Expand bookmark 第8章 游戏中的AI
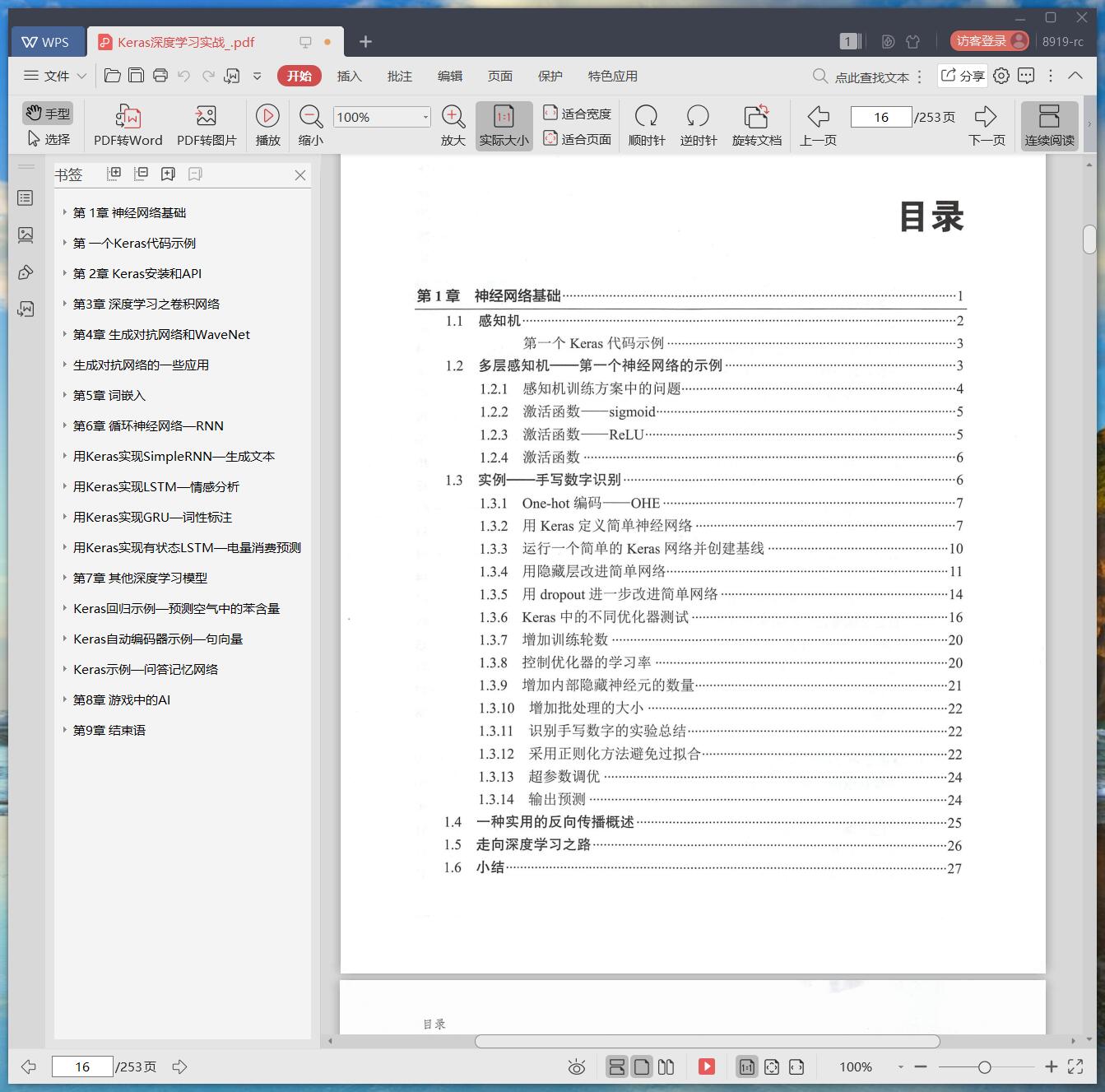 64,699
